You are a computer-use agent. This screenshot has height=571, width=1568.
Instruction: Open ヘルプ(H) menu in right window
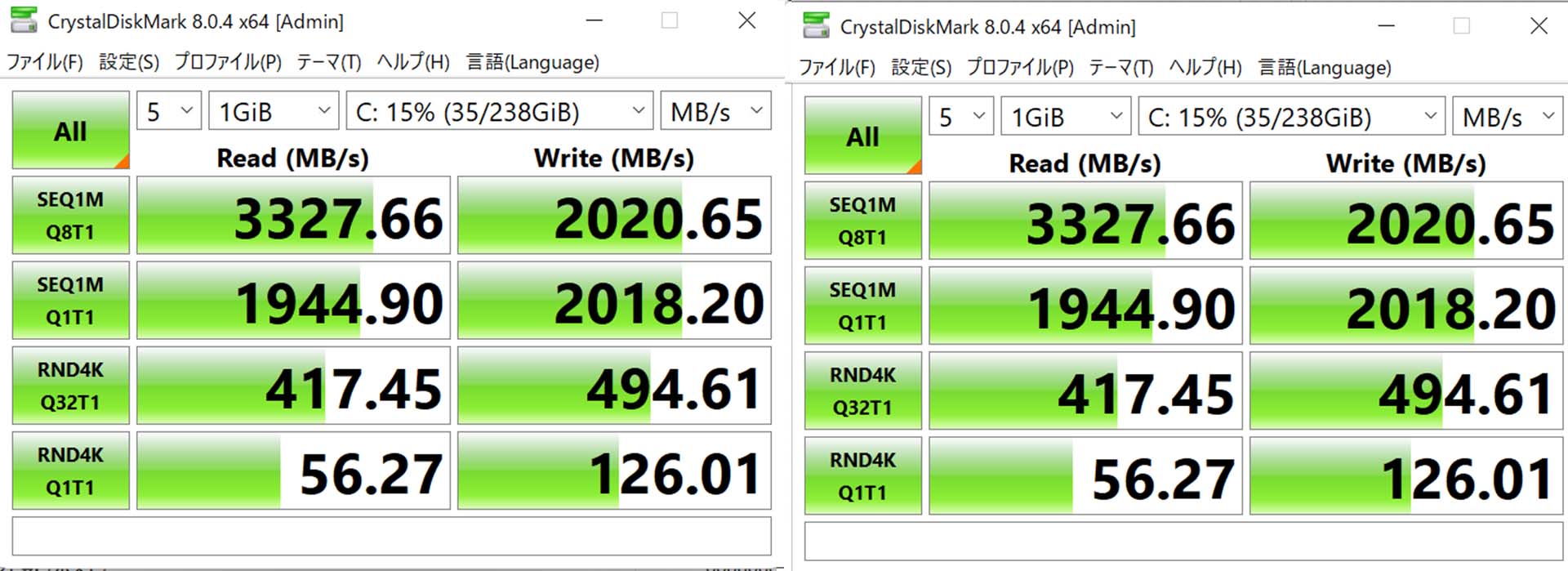pyautogui.click(x=1205, y=67)
